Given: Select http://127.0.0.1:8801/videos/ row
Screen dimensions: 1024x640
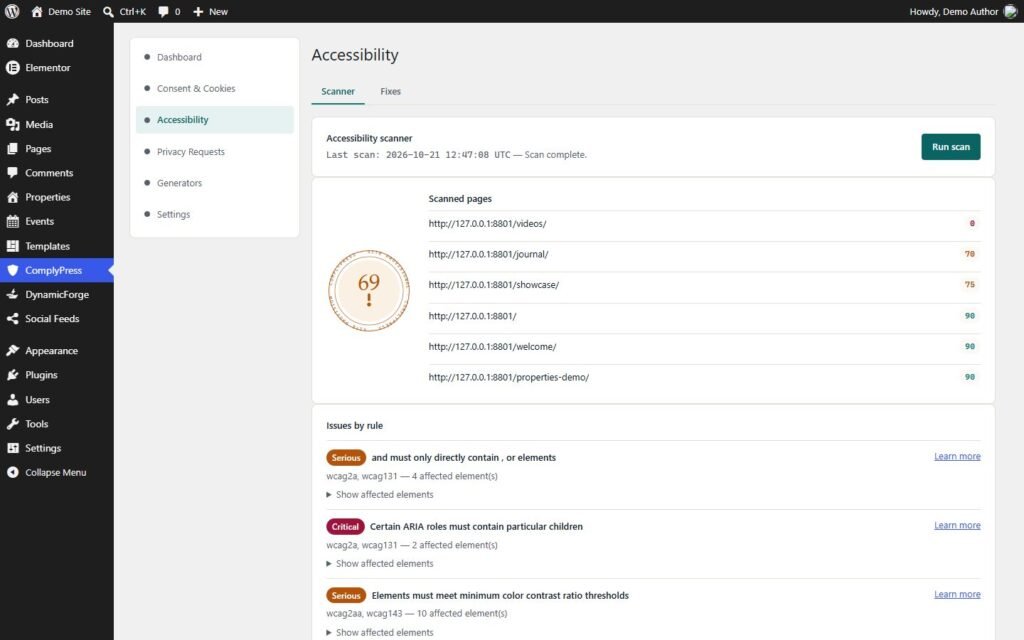Looking at the screenshot, I should (x=704, y=224).
